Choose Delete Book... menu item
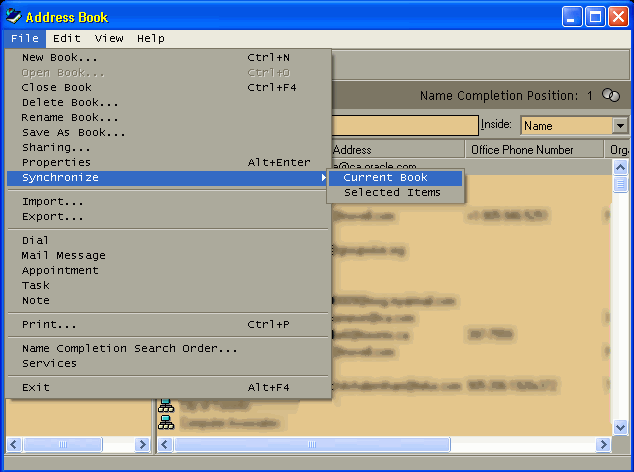 [168, 103]
